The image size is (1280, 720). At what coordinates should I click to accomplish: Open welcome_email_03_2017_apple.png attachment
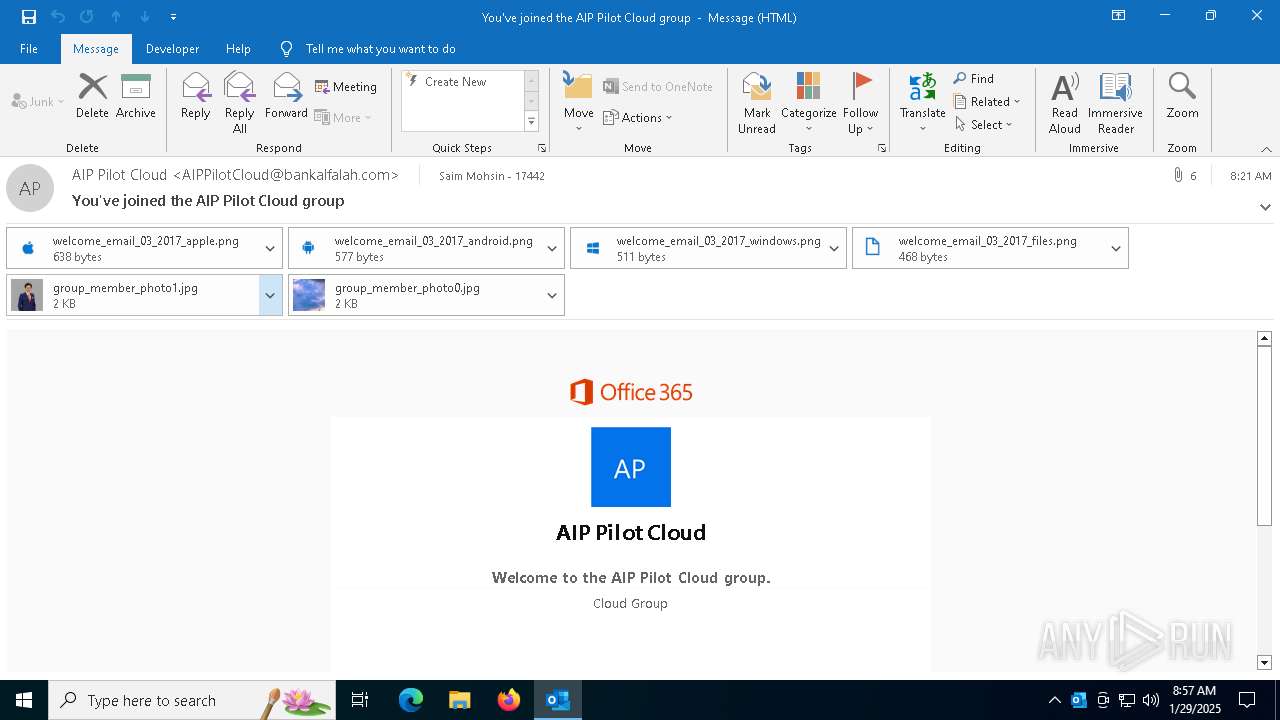tap(132, 248)
